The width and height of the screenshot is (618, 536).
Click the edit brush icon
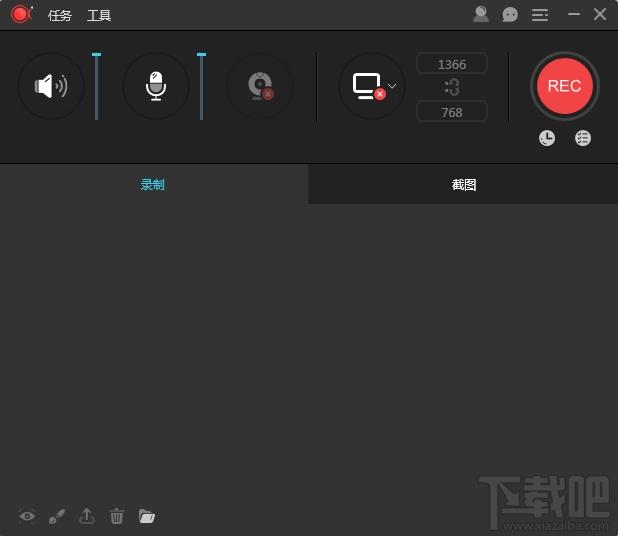click(x=57, y=516)
